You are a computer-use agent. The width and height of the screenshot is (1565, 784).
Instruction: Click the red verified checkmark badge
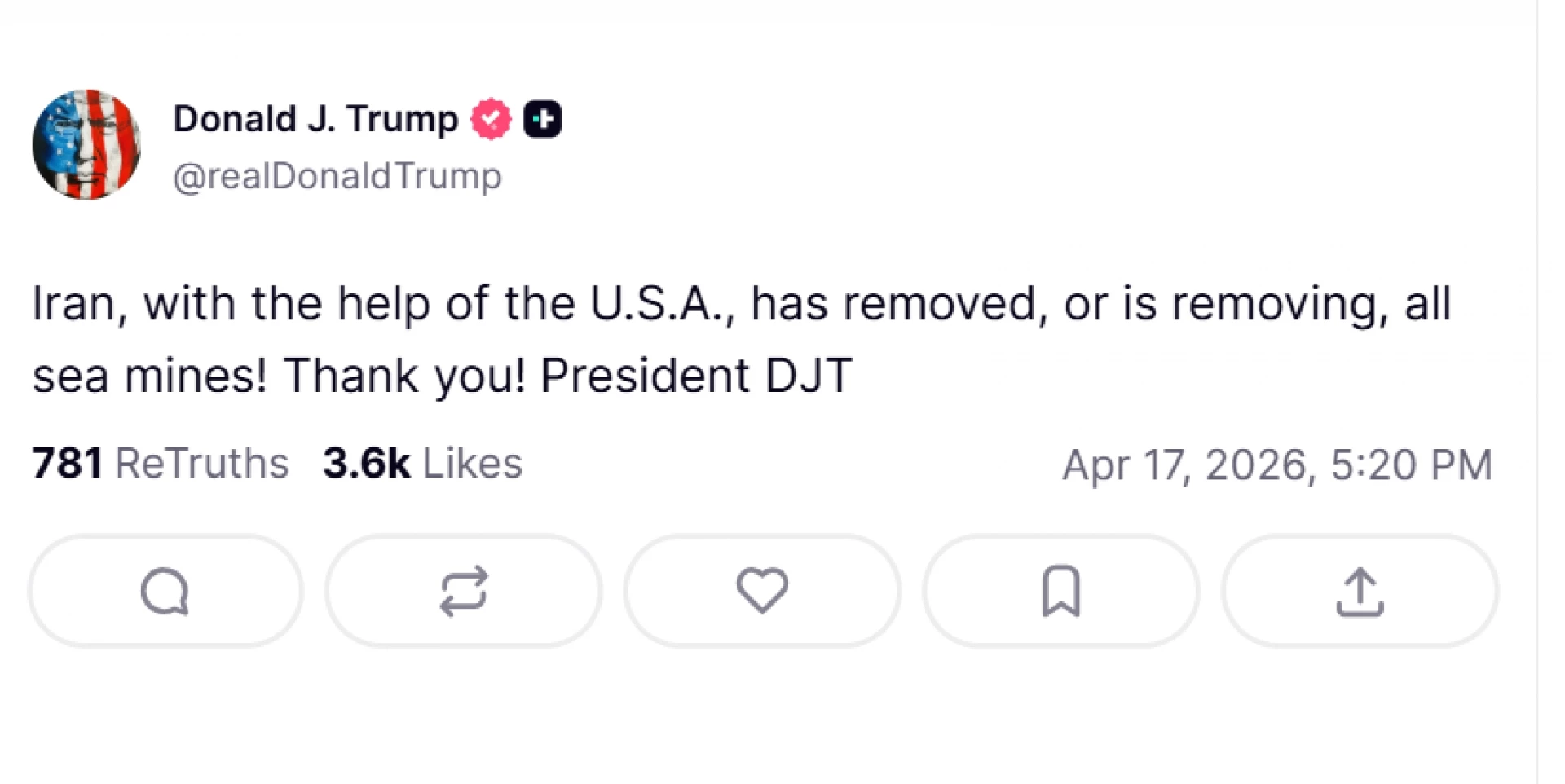[x=491, y=119]
